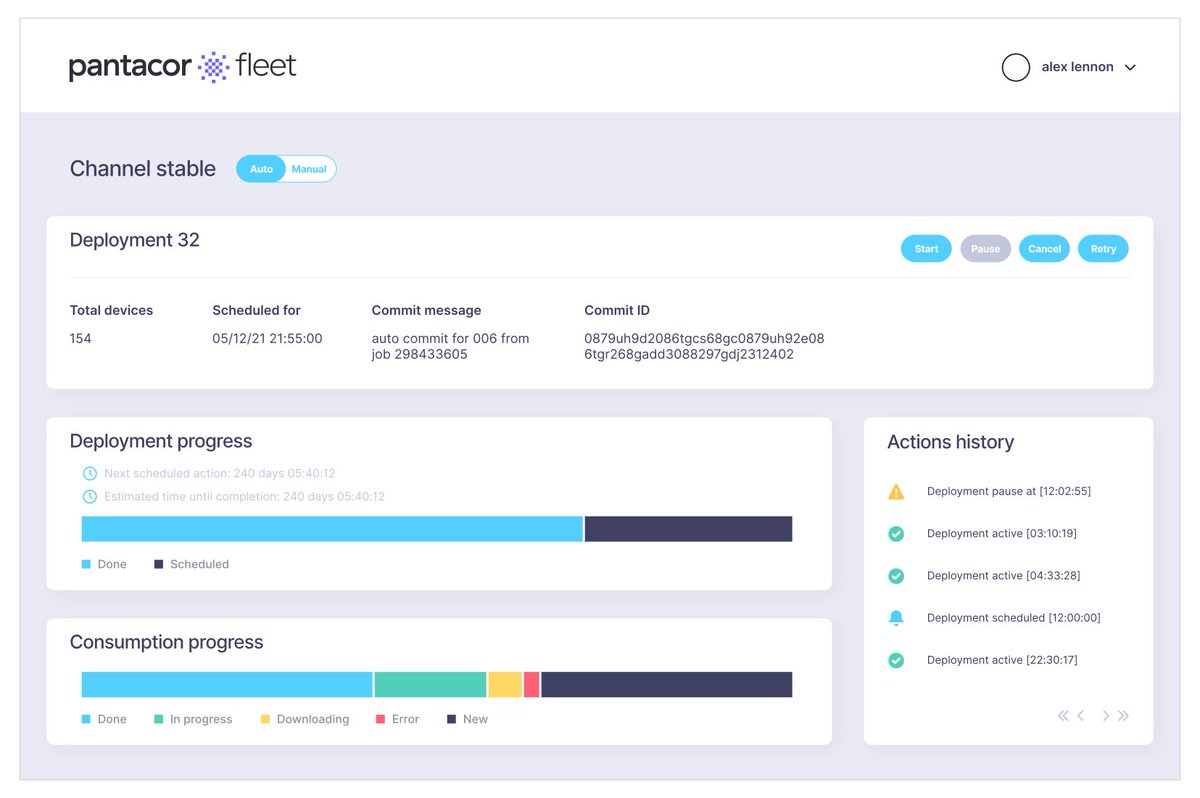Viewport: 1200px width, 798px height.
Task: Go to last page of Actions history
Action: pyautogui.click(x=1123, y=715)
